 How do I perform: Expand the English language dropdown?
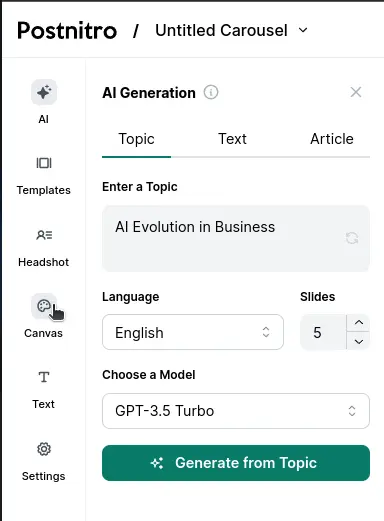pos(193,332)
